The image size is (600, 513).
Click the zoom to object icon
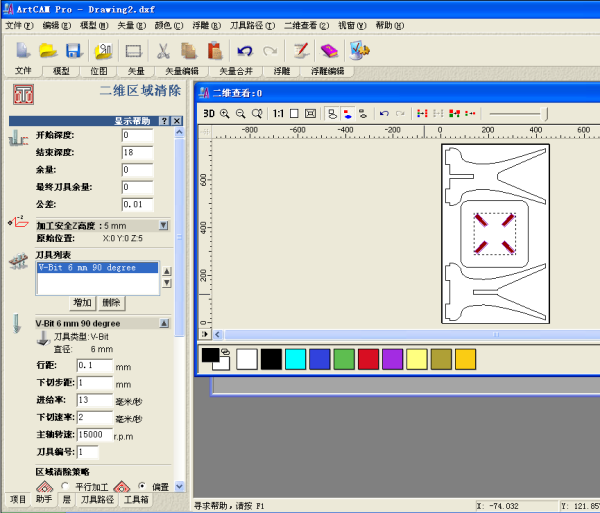310,114
